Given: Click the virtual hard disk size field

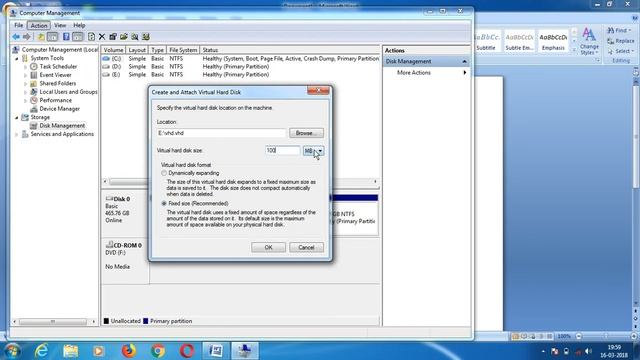Looking at the screenshot, I should point(282,151).
